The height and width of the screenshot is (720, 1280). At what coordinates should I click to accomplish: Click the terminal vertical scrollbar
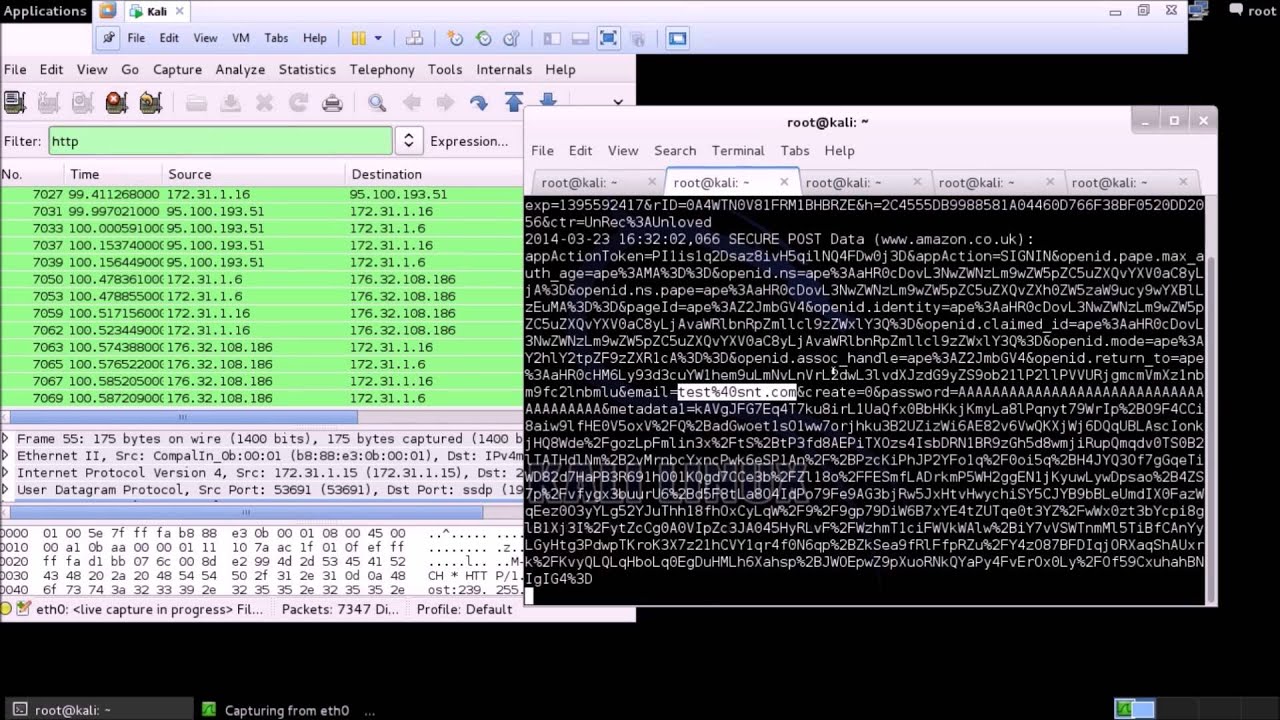click(x=1211, y=430)
